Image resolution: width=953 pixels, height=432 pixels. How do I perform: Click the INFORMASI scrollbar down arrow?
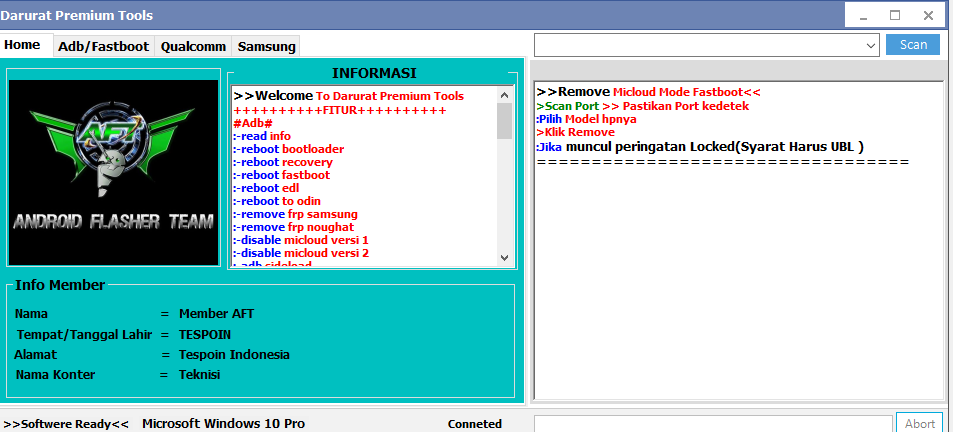pyautogui.click(x=504, y=258)
